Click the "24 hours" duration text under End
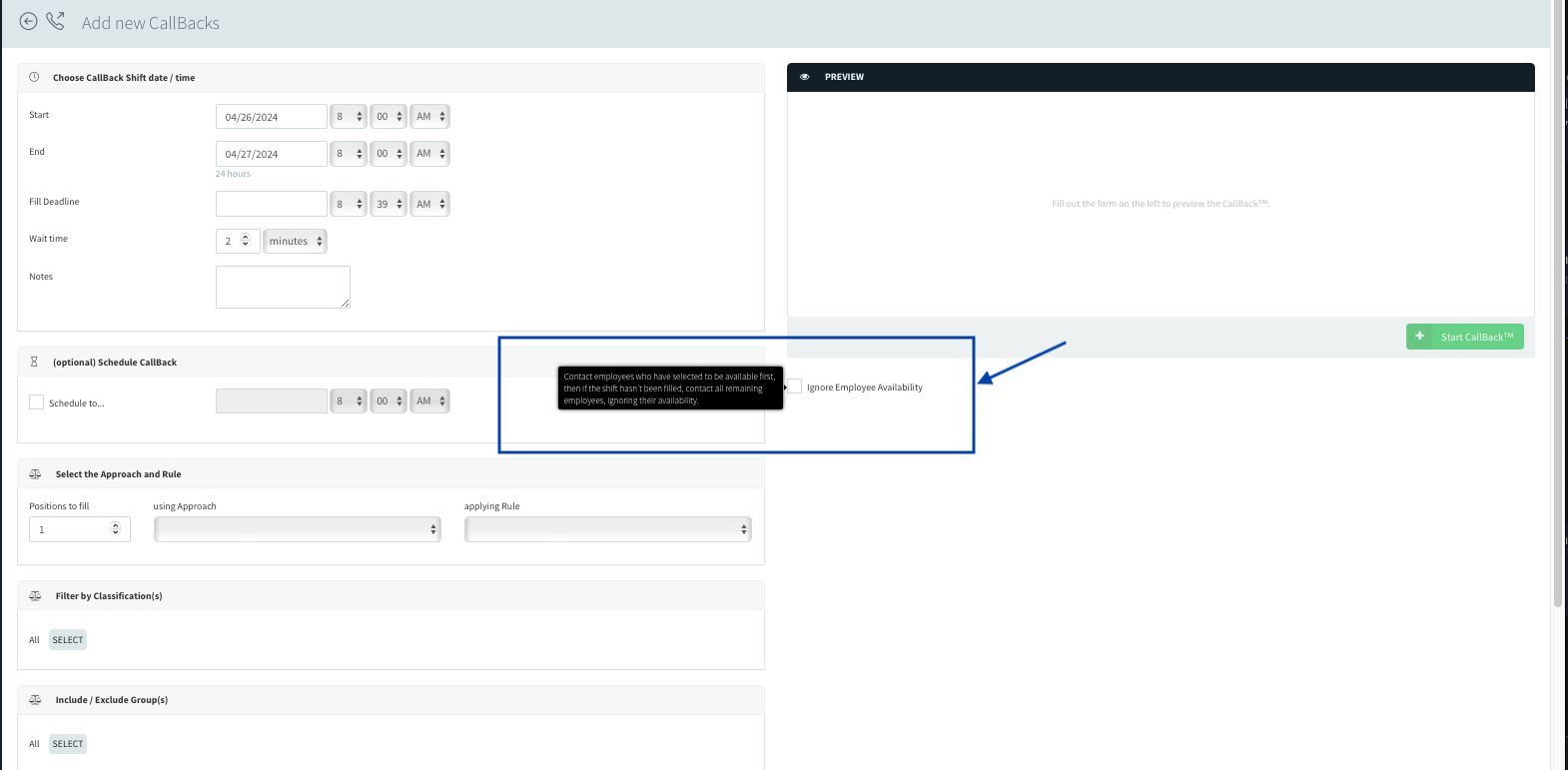This screenshot has width=1568, height=770. (x=233, y=174)
